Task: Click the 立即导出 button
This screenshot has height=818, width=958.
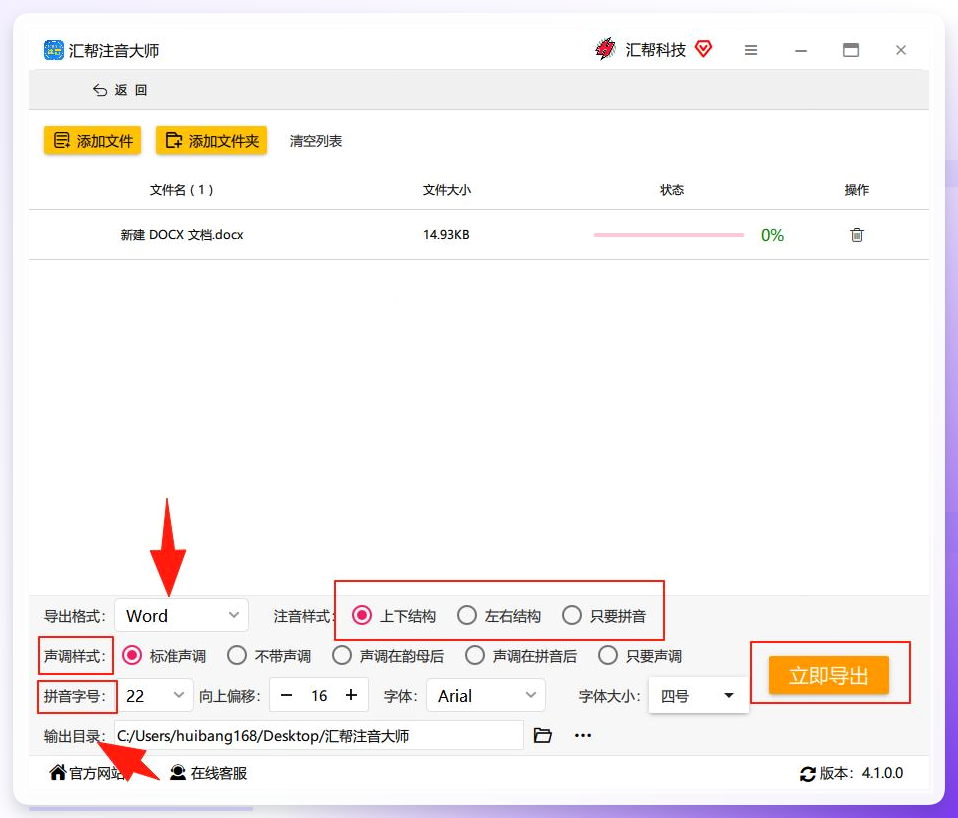Action: [x=828, y=675]
